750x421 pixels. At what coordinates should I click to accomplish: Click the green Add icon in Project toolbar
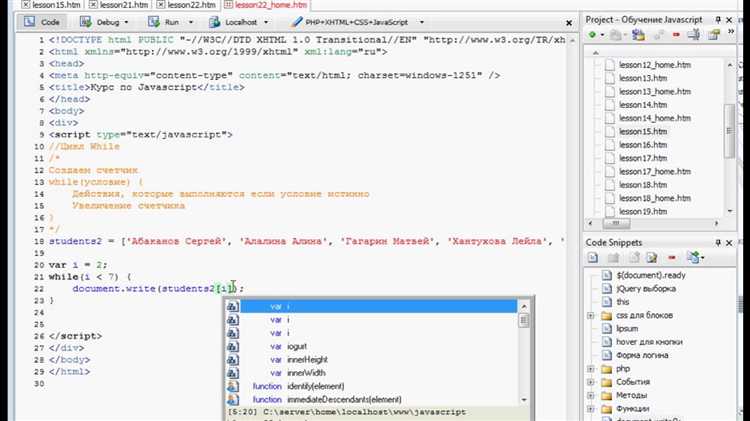[x=592, y=35]
